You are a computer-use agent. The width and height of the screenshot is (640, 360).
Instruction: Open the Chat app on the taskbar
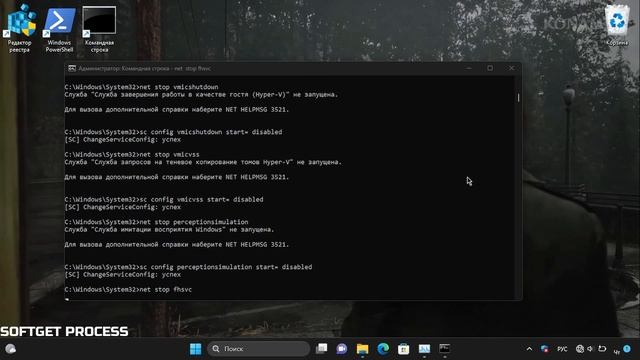coord(342,349)
